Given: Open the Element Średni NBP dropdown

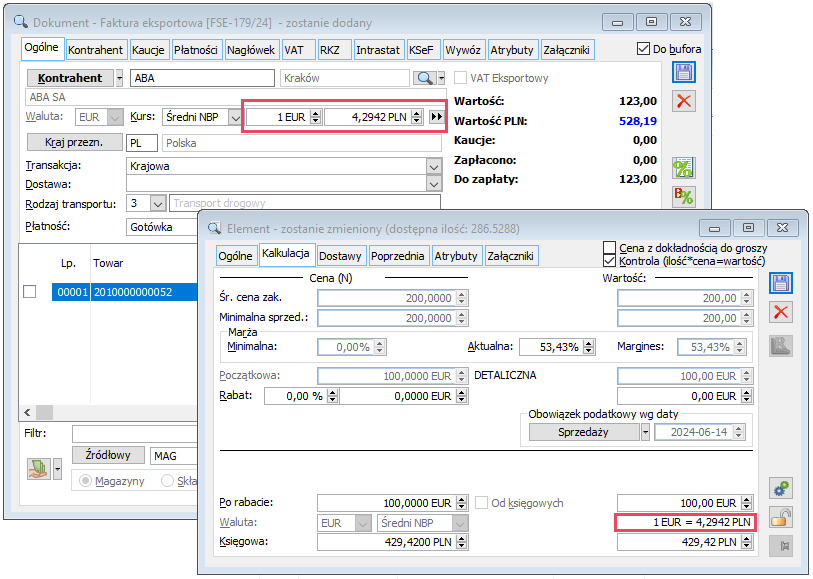Looking at the screenshot, I should [460, 523].
